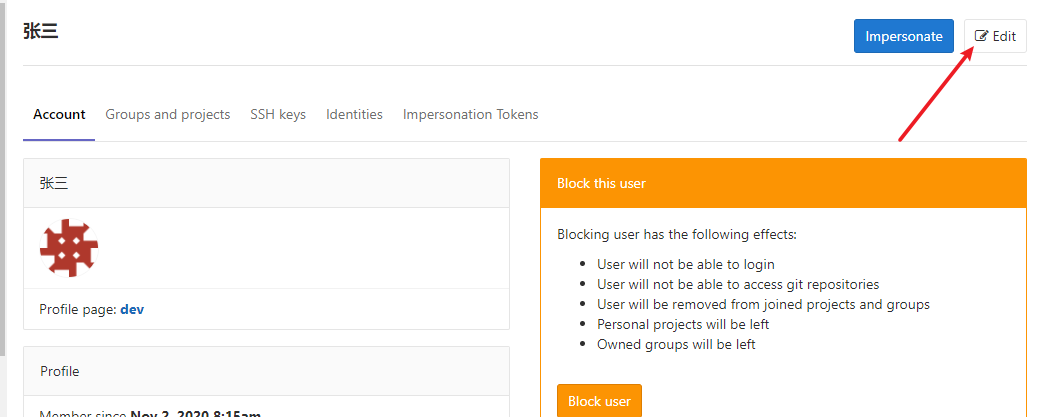
Task: Switch to Groups and projects tab
Action: (x=168, y=114)
